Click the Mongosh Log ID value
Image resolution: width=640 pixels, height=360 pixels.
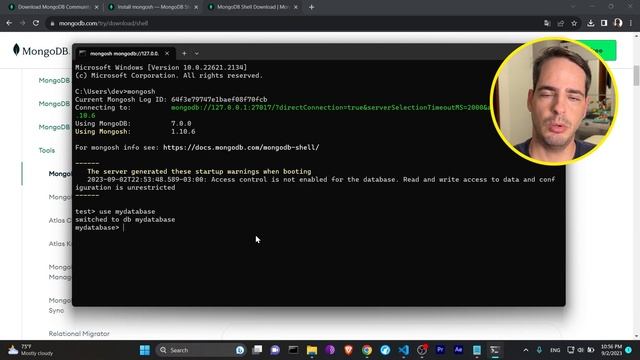[x=219, y=99]
